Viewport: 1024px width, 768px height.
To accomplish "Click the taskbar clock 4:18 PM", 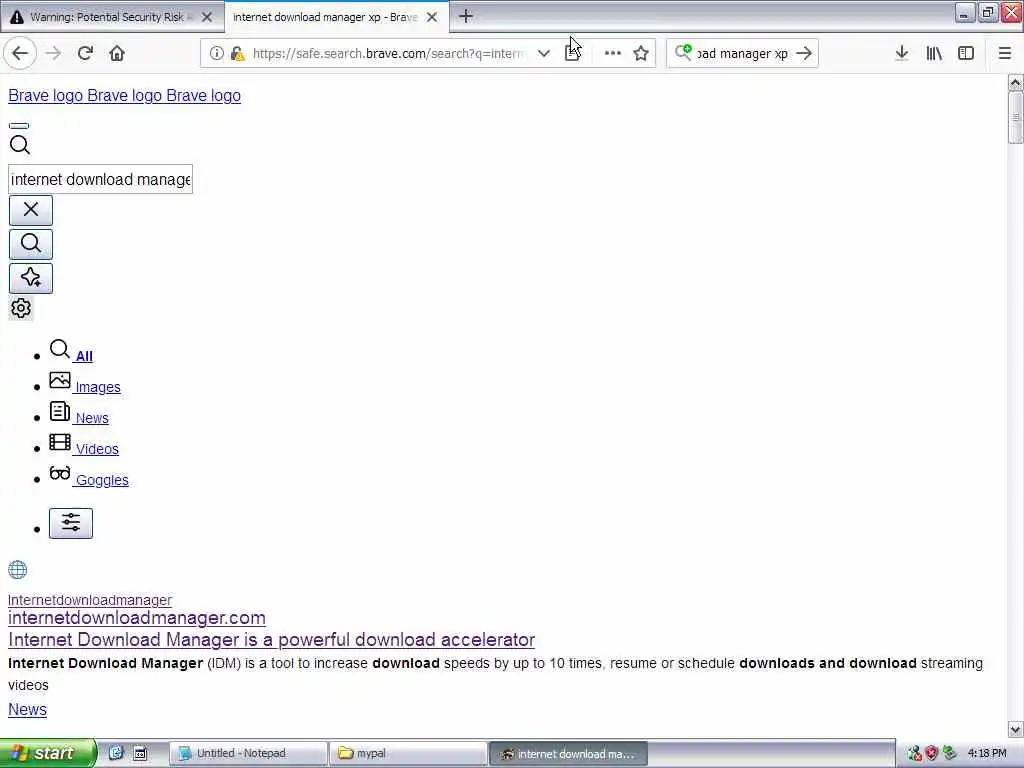I will [987, 754].
